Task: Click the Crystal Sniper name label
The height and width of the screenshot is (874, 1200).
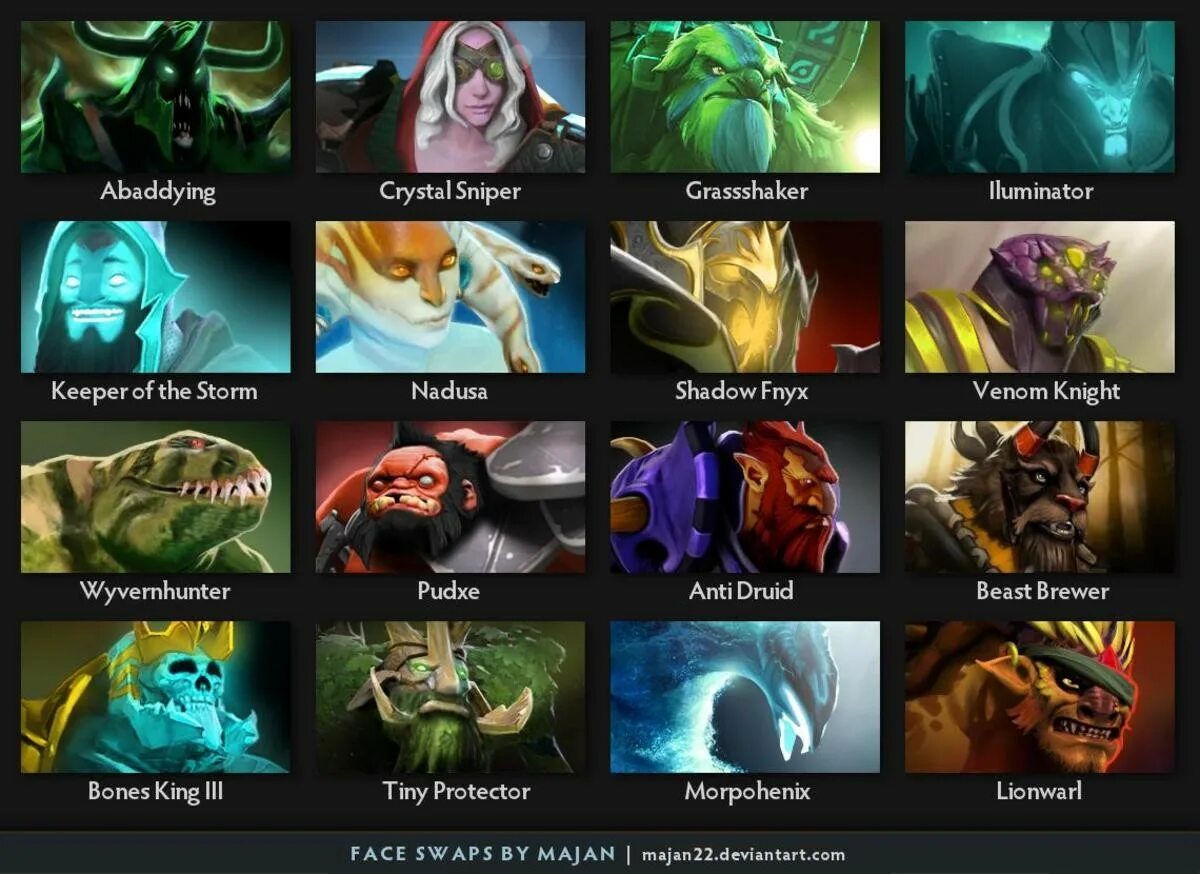Action: coord(450,191)
